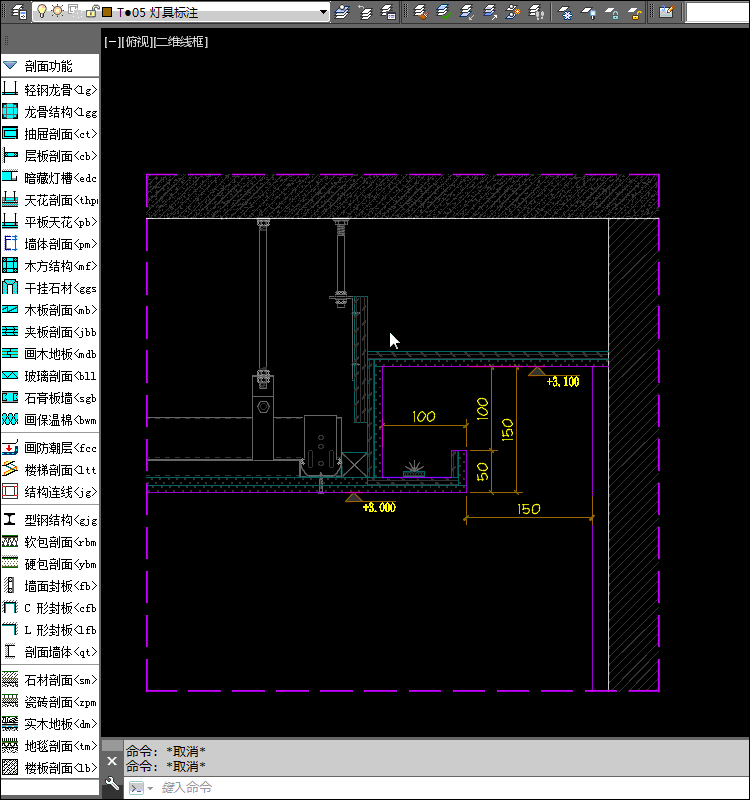750x800 pixels.
Task: Run C 形封板<cfb> command
Action: pyautogui.click(x=50, y=608)
